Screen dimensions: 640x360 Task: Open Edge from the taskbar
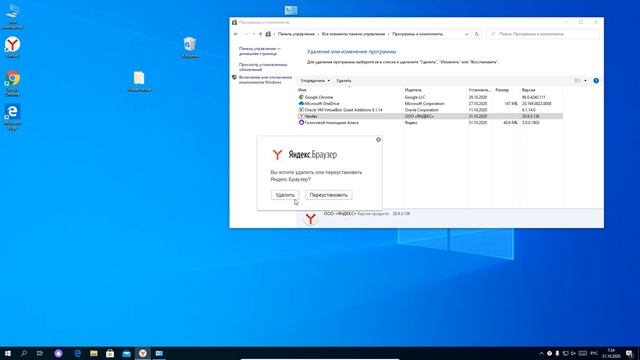coord(77,353)
